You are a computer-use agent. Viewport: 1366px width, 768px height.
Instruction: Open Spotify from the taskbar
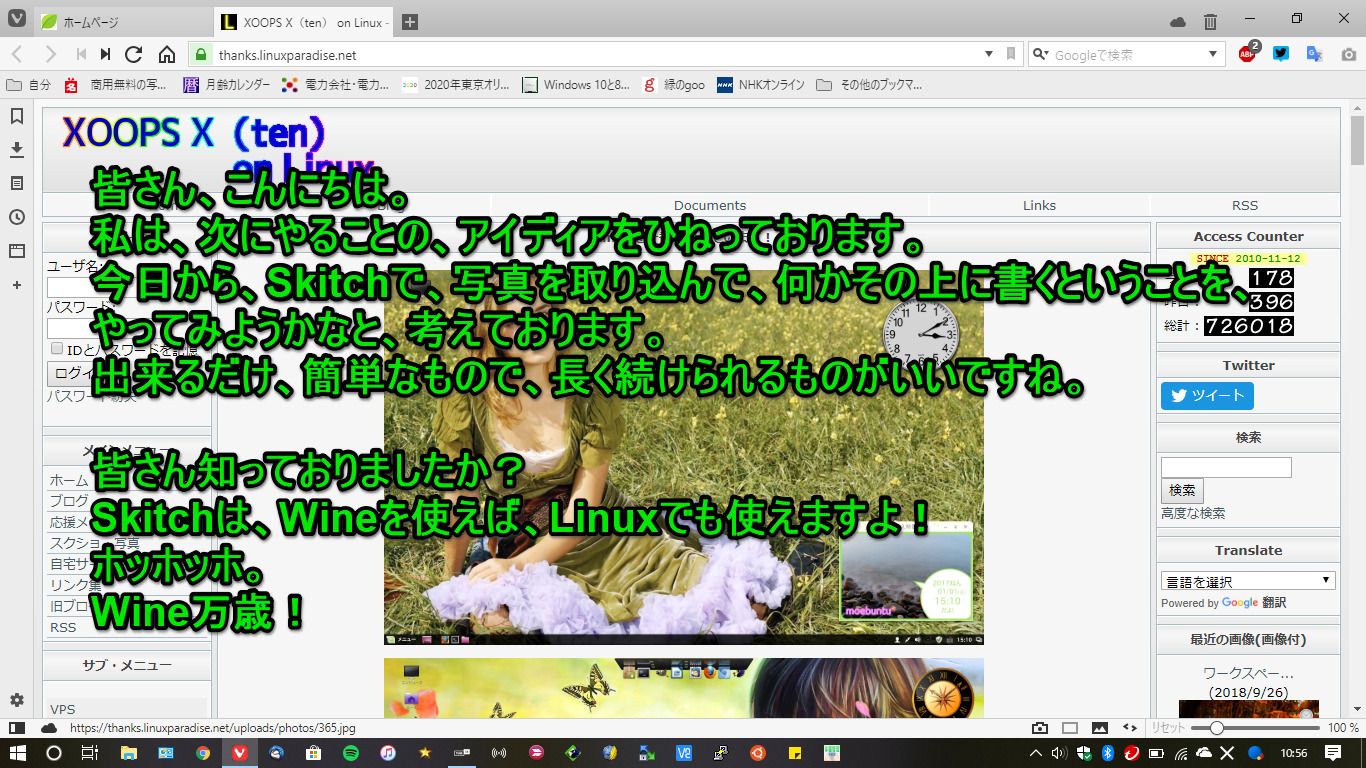tap(350, 753)
